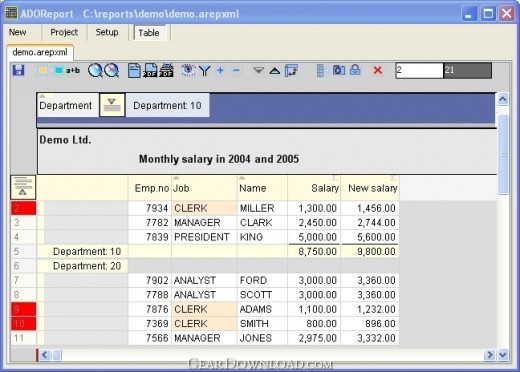The width and height of the screenshot is (520, 372).
Task: Click the funnel filter icon
Action: click(205, 71)
